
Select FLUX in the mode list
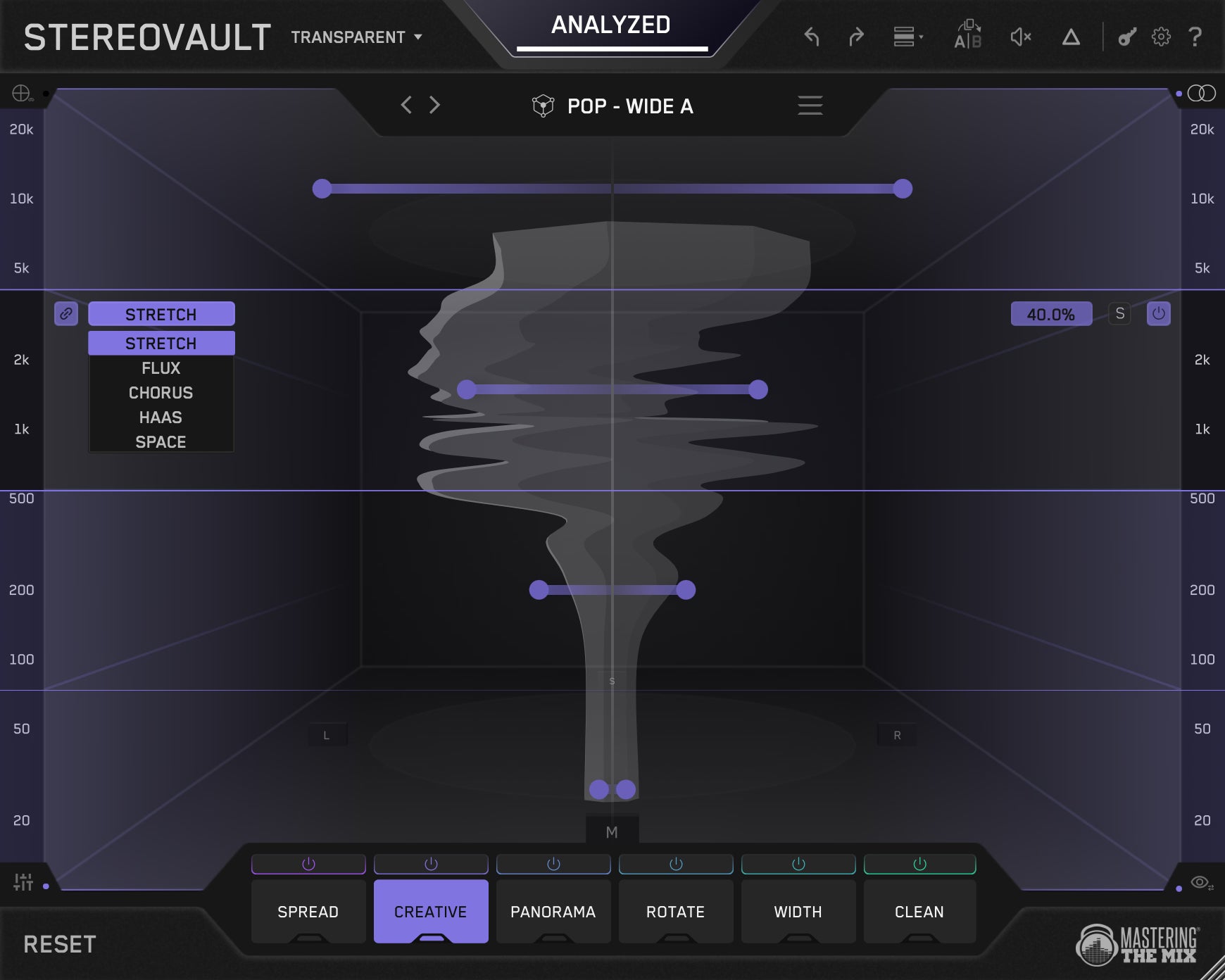point(161,368)
